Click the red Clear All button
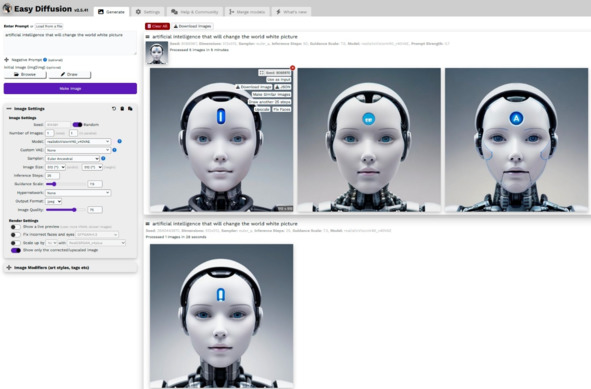The height and width of the screenshot is (389, 591). click(157, 26)
